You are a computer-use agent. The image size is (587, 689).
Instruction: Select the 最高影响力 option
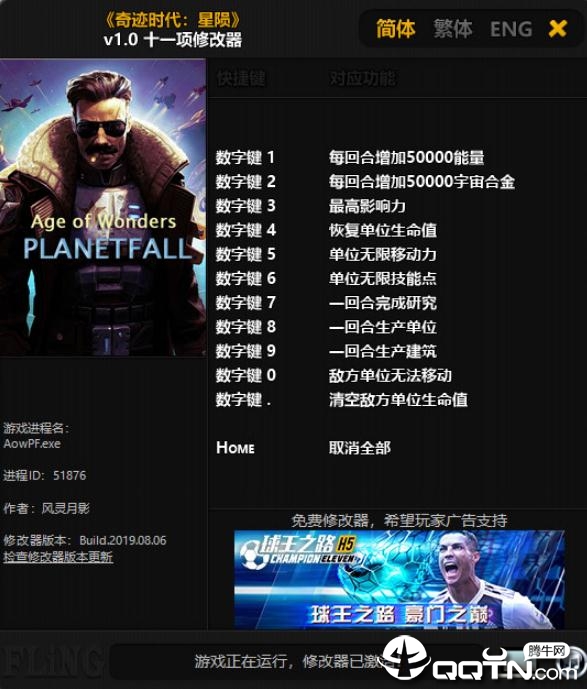pyautogui.click(x=367, y=206)
